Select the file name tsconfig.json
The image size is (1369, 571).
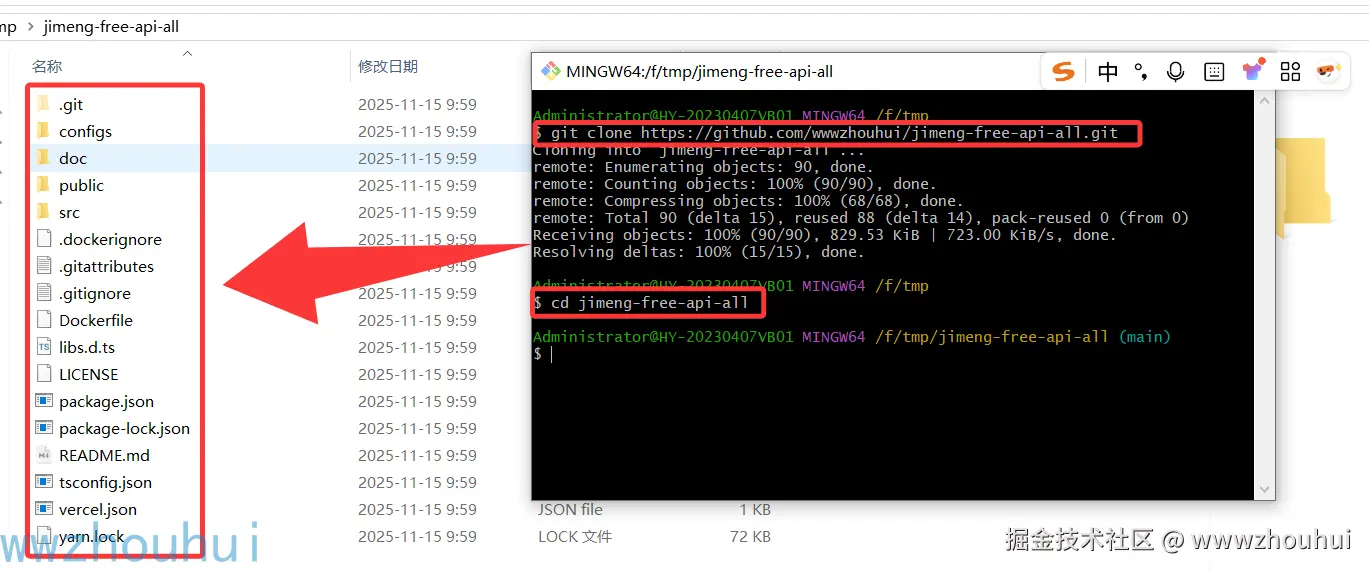pos(105,482)
